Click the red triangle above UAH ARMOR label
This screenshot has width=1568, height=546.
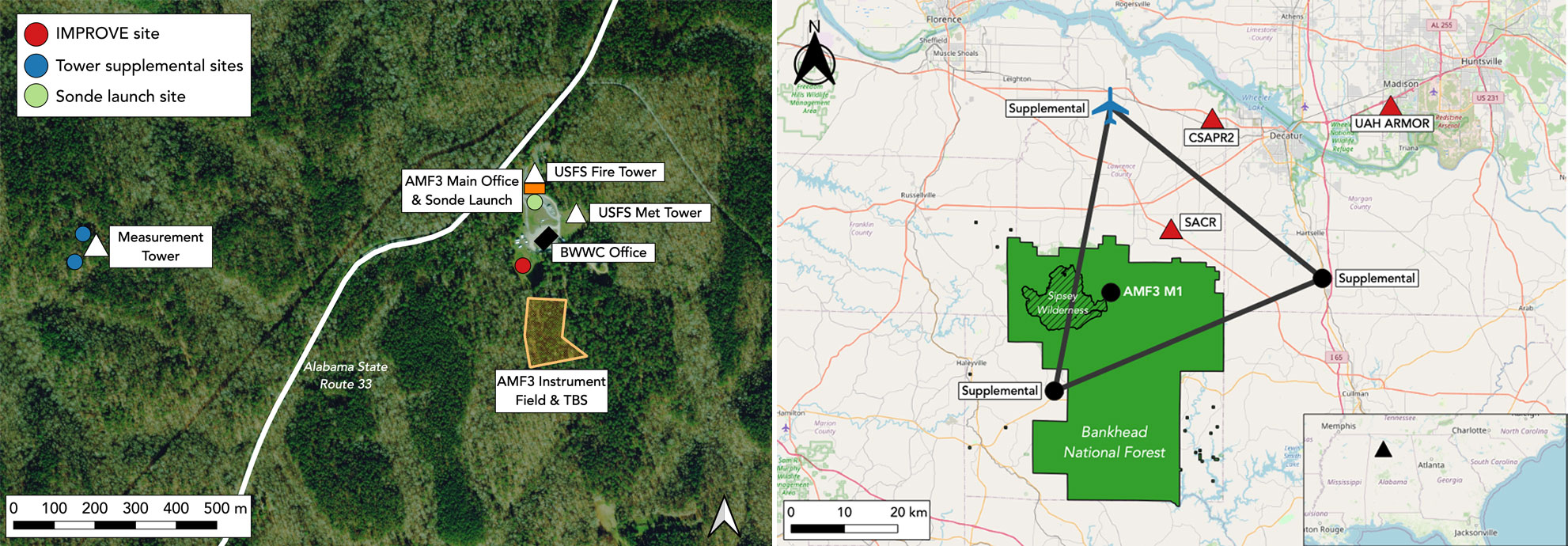pyautogui.click(x=1390, y=105)
